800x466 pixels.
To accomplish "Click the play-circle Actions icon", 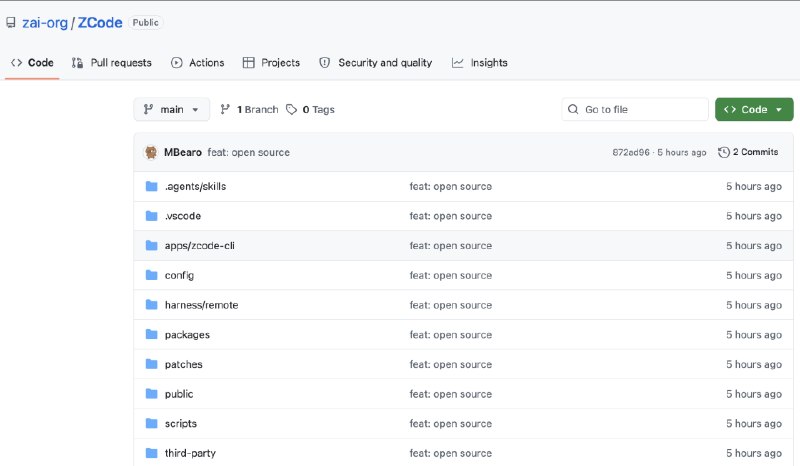I will 177,63.
